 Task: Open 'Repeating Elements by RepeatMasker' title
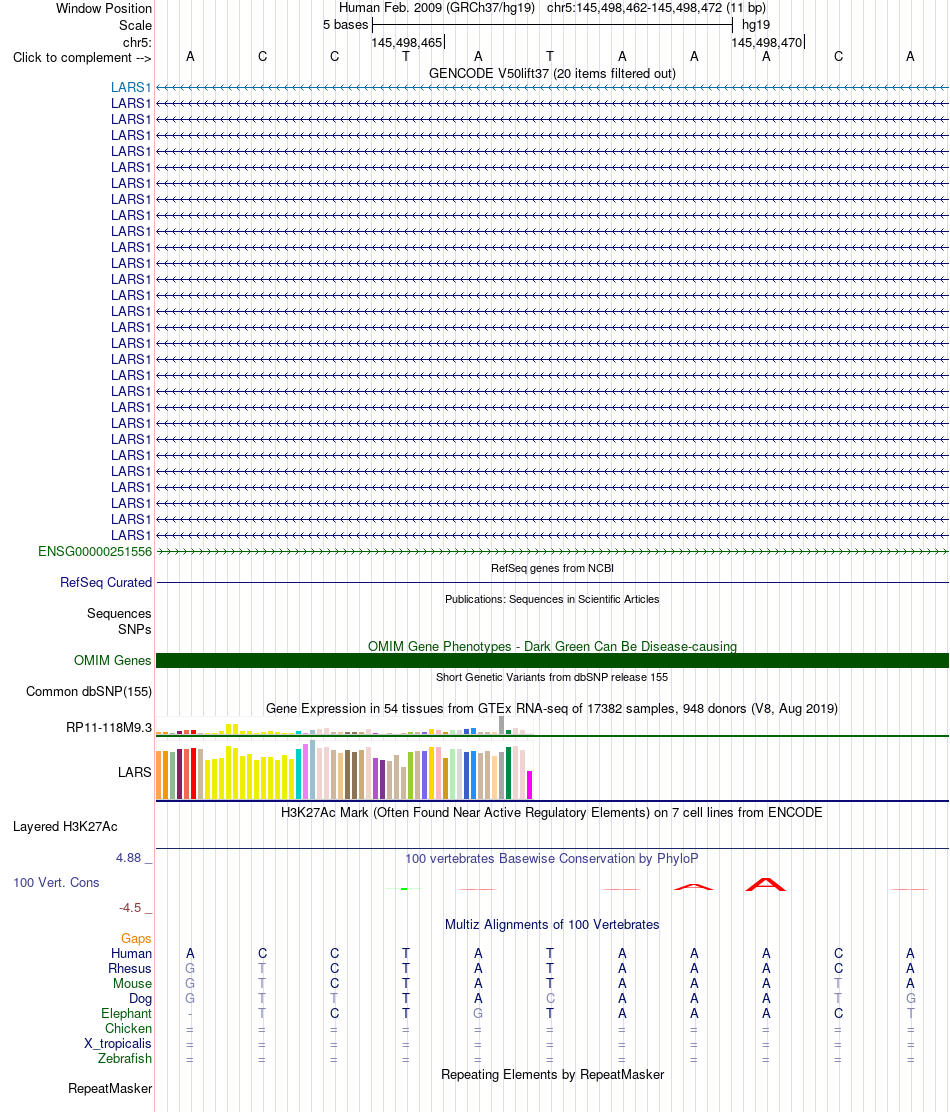[552, 1074]
